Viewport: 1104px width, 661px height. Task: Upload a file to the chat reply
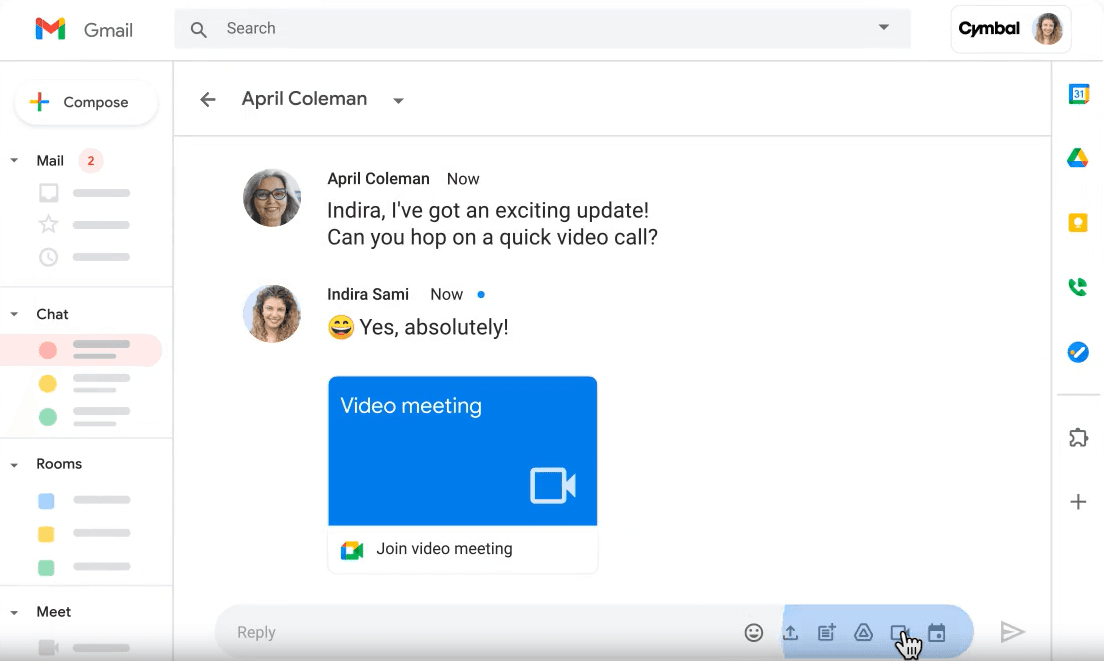790,632
